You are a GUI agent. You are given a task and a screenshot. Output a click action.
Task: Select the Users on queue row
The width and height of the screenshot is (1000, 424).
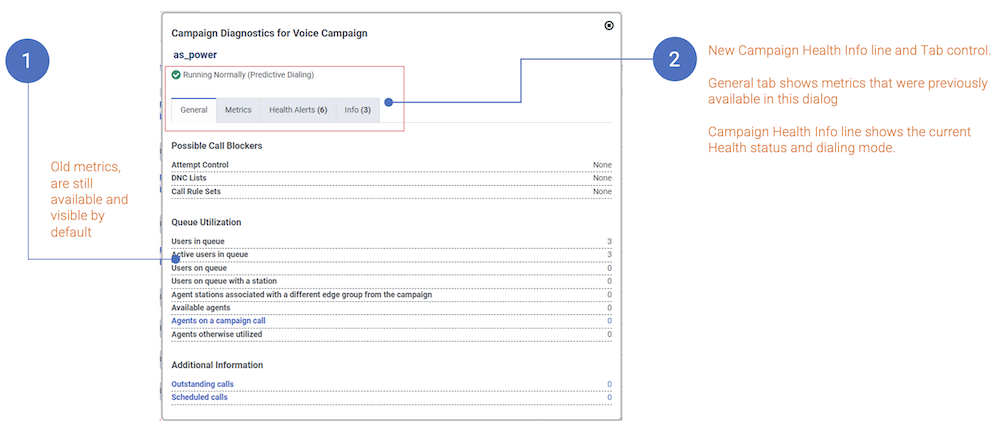[392, 268]
